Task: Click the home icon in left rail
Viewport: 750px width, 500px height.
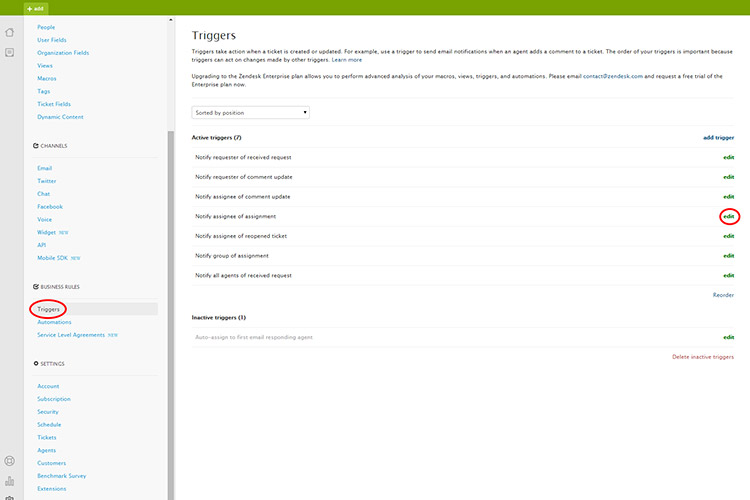Action: (10, 32)
